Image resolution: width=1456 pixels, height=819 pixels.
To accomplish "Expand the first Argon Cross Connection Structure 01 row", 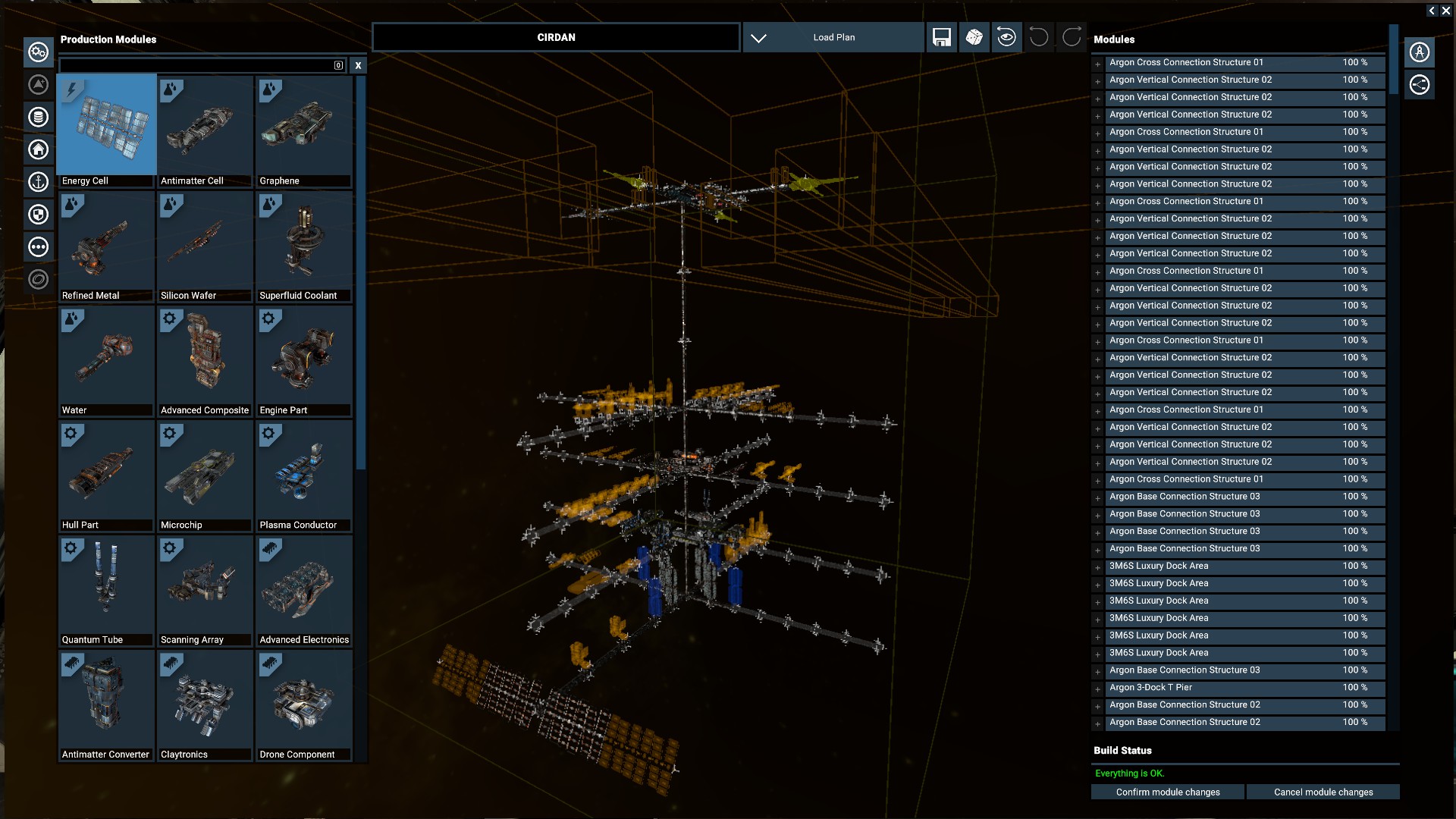I will [1097, 64].
